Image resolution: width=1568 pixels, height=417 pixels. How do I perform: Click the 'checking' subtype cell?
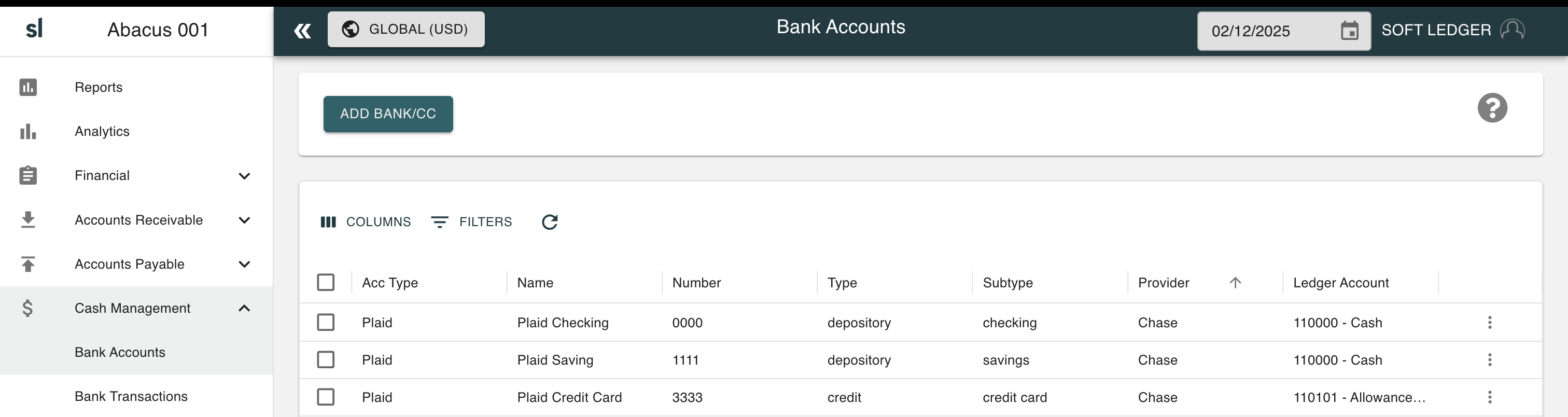click(x=1009, y=323)
